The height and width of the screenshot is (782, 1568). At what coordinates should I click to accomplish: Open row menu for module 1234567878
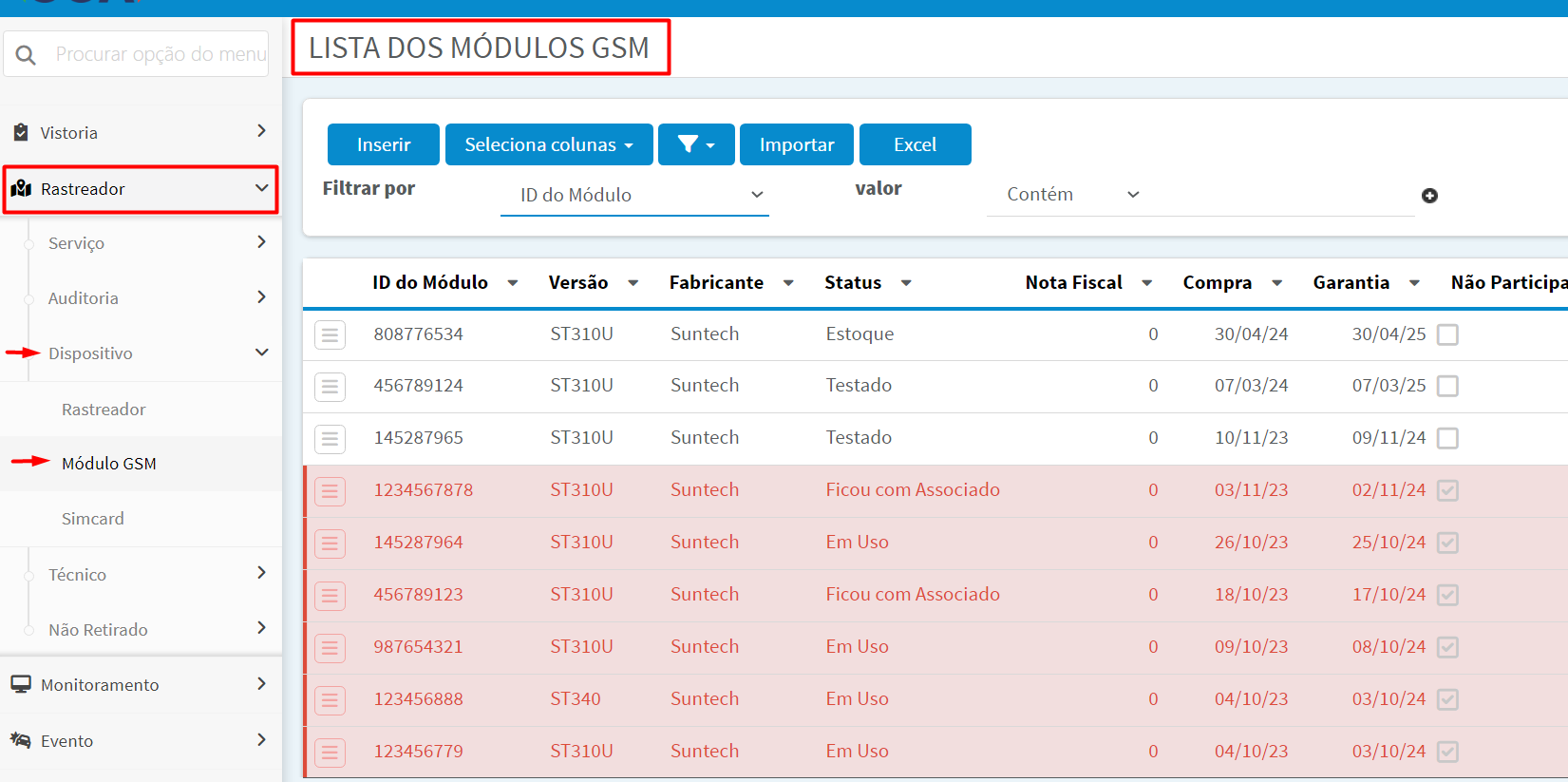tap(330, 491)
